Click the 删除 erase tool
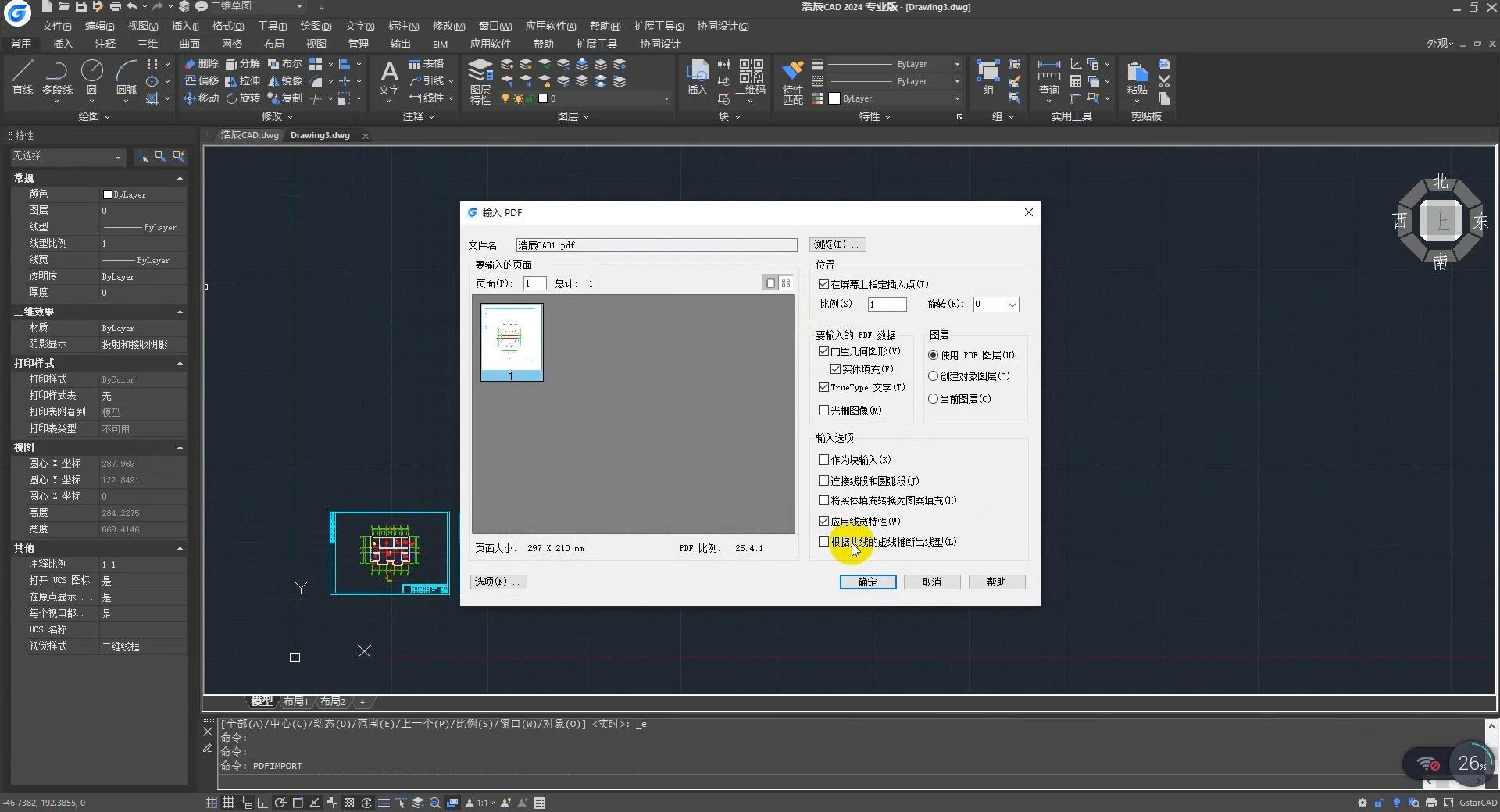 pyautogui.click(x=202, y=64)
